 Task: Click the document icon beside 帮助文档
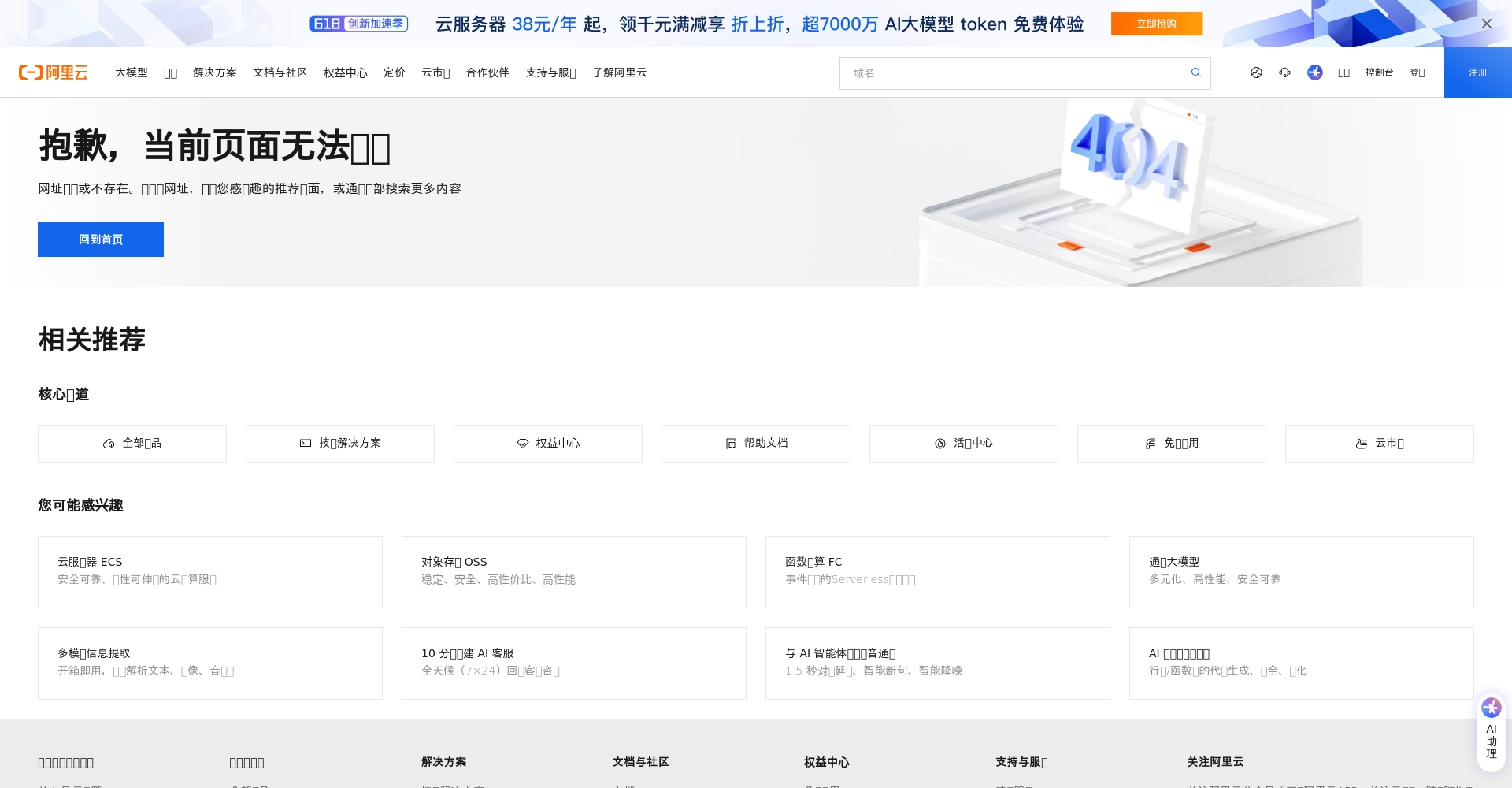point(730,444)
